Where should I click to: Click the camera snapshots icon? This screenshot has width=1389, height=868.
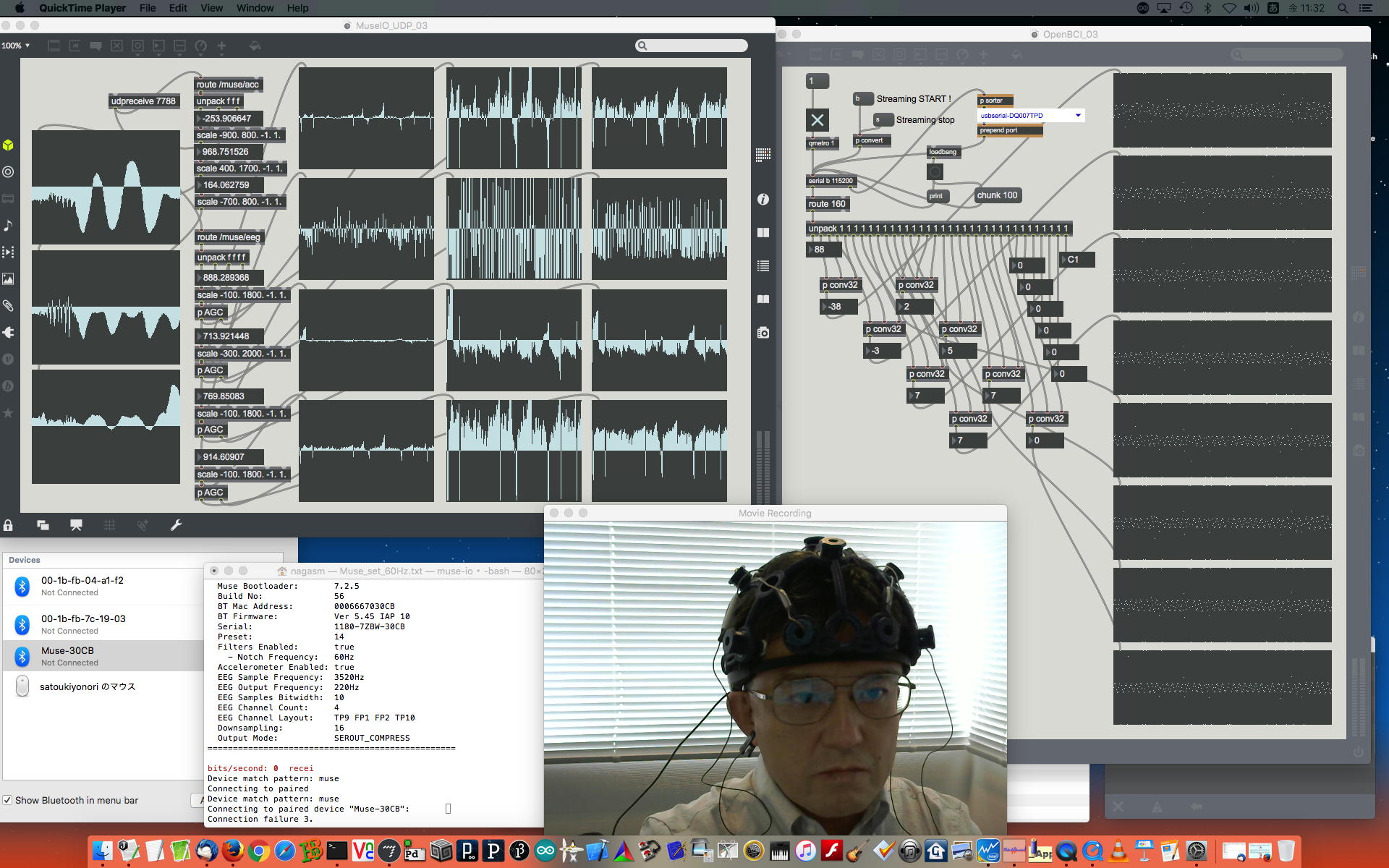point(763,333)
